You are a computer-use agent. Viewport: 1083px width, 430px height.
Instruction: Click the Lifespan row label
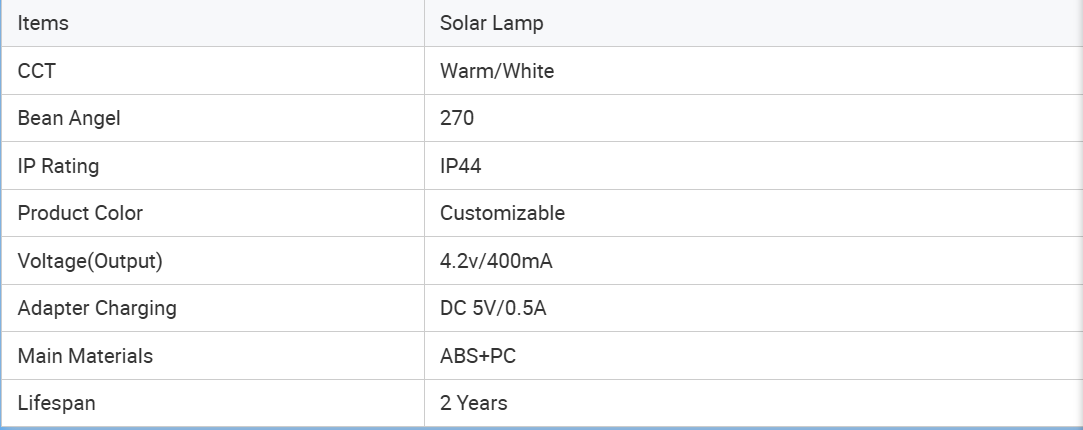click(57, 402)
